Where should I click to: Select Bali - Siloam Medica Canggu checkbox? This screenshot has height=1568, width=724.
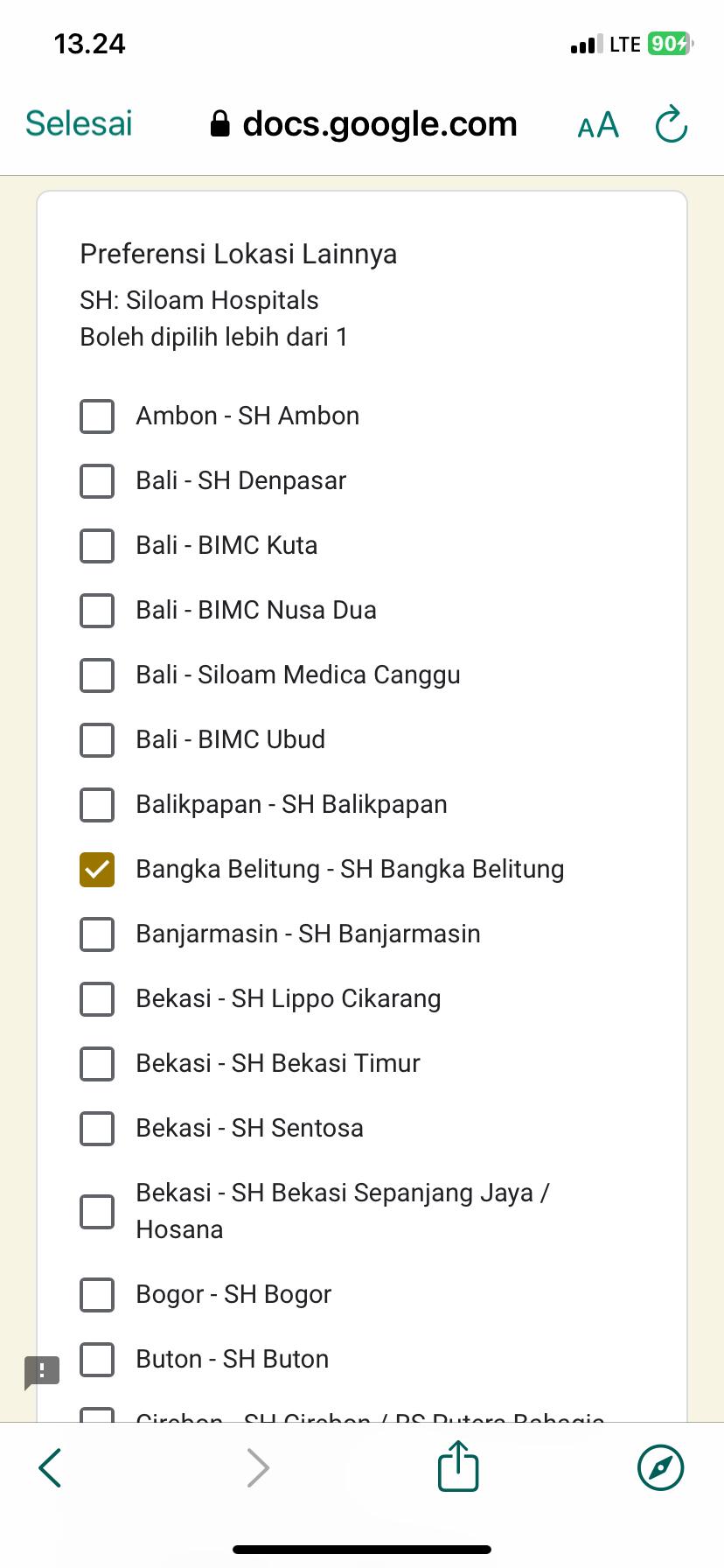click(x=97, y=675)
